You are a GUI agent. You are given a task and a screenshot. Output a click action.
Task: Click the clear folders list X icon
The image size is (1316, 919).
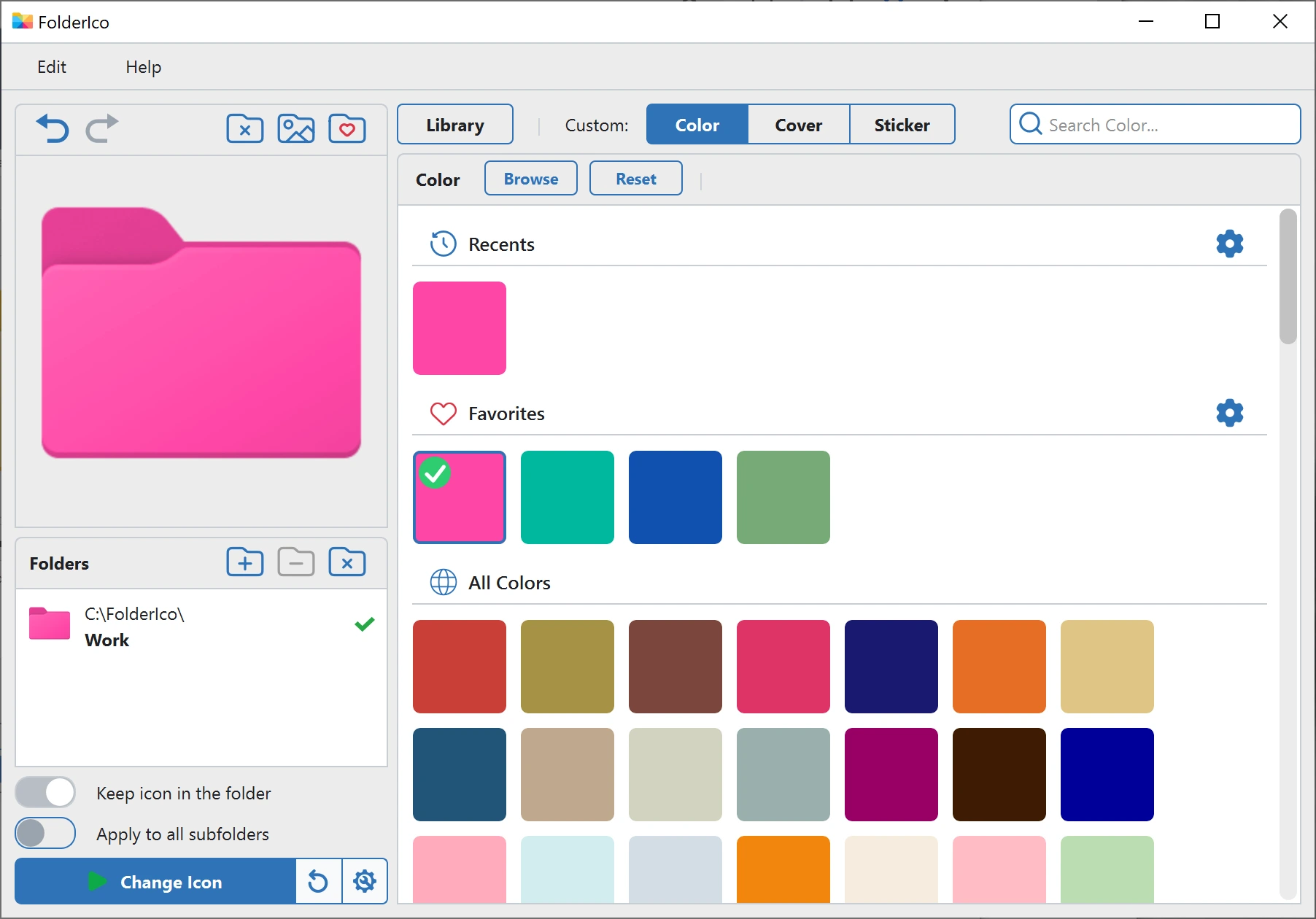coord(347,562)
